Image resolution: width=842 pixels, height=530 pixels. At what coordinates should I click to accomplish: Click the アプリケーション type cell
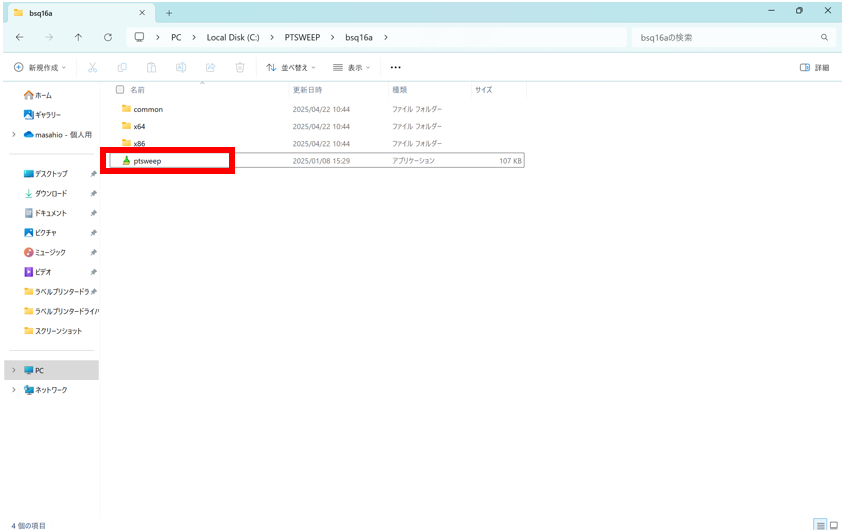click(413, 161)
